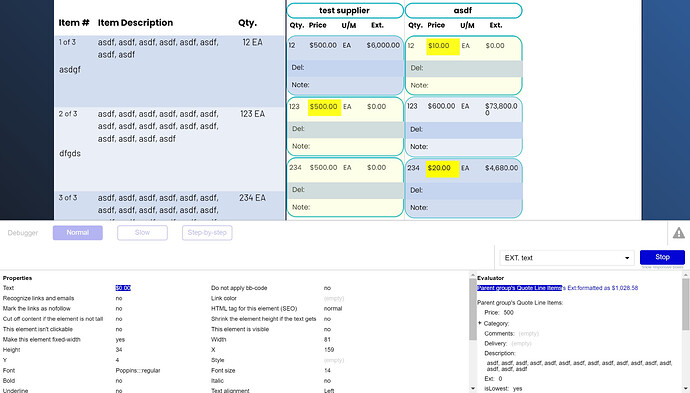Screen dimensions: 690x393
Task: Click the $73,800.00 extended amount
Action: click(502, 110)
